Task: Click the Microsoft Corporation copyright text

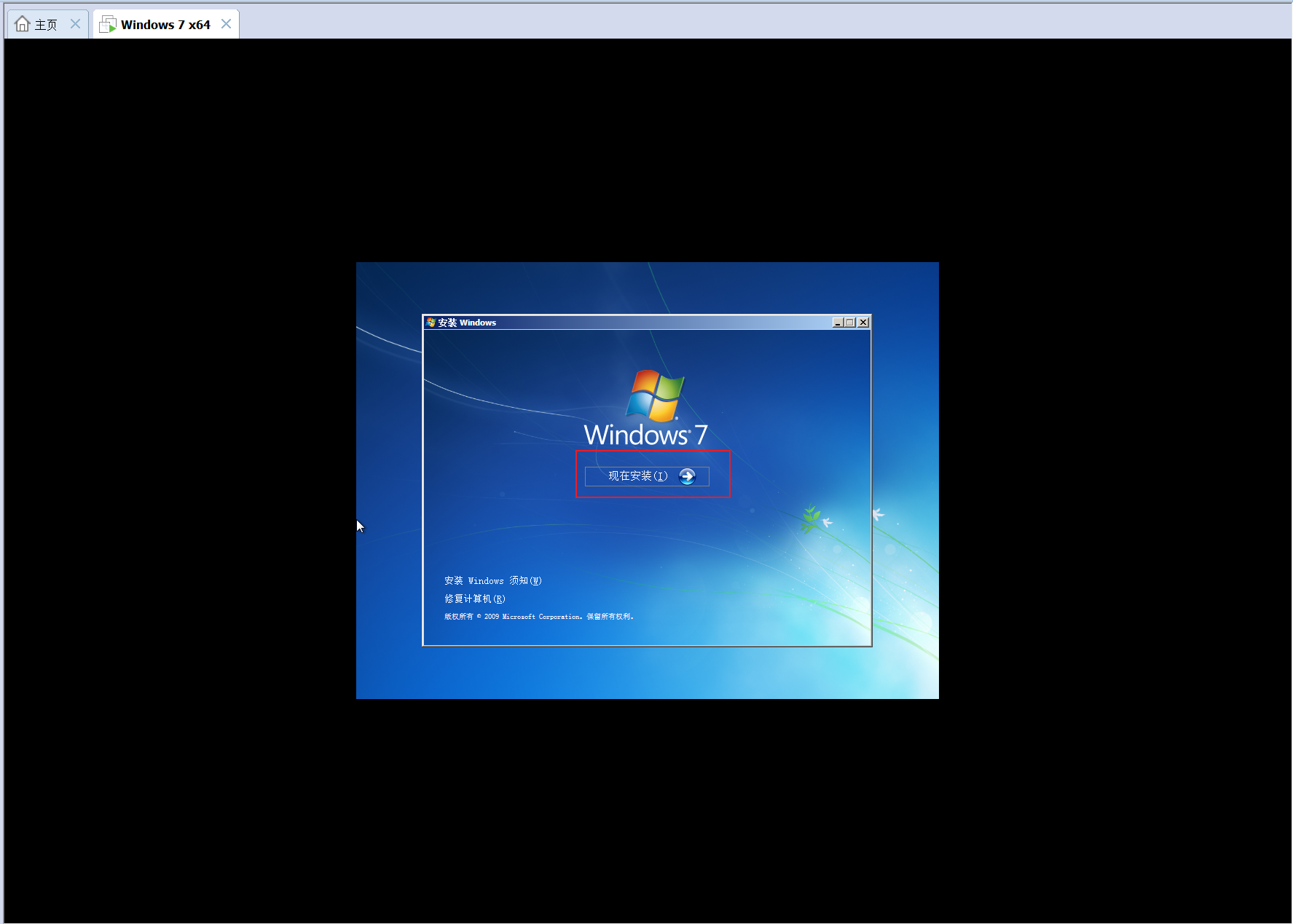Action: pos(539,617)
